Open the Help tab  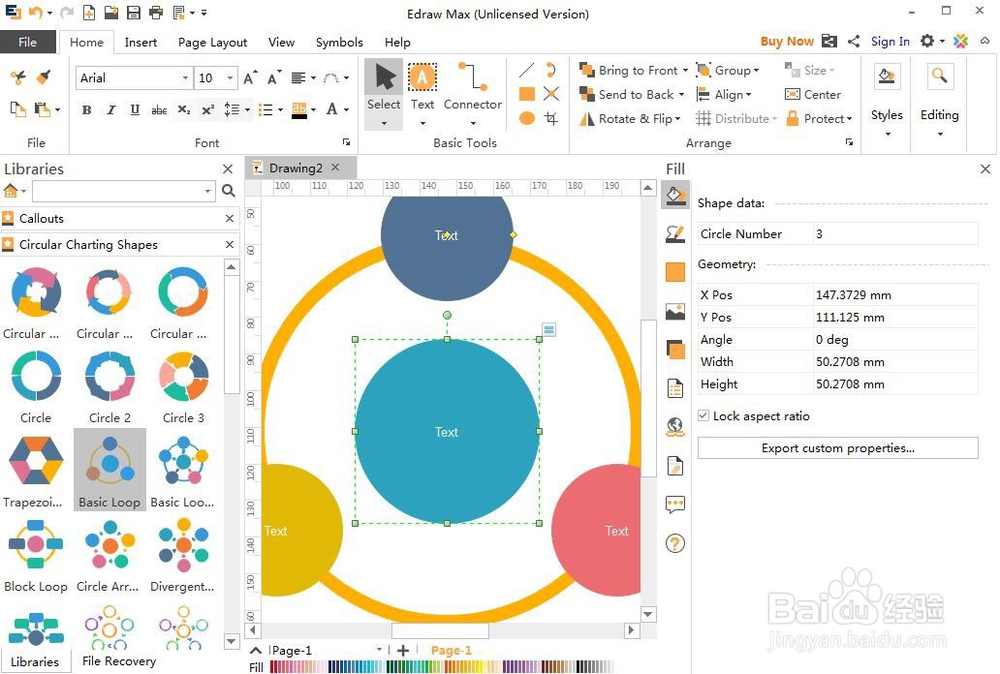click(397, 42)
